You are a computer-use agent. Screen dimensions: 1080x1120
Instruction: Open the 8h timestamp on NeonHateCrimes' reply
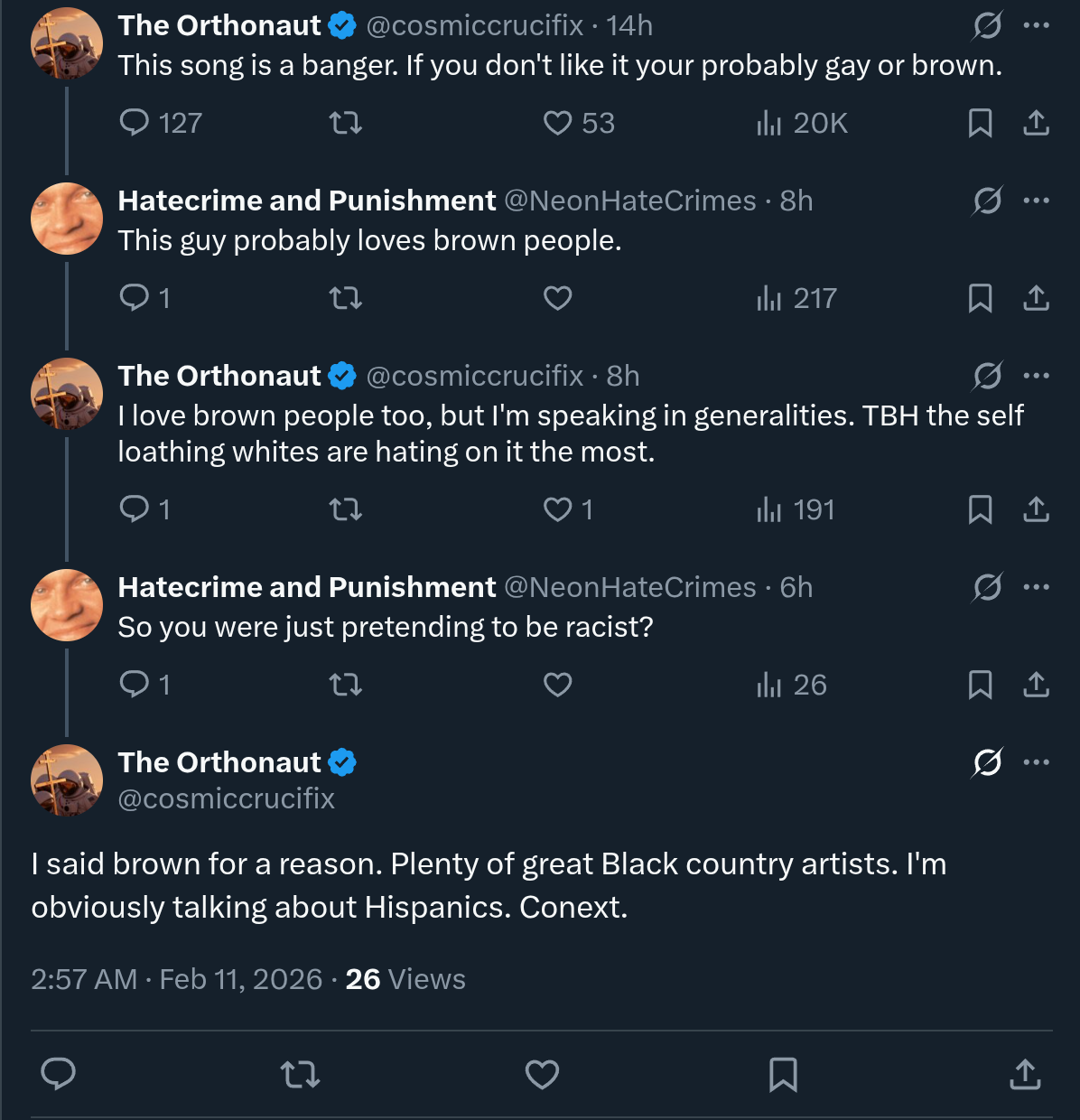(796, 201)
